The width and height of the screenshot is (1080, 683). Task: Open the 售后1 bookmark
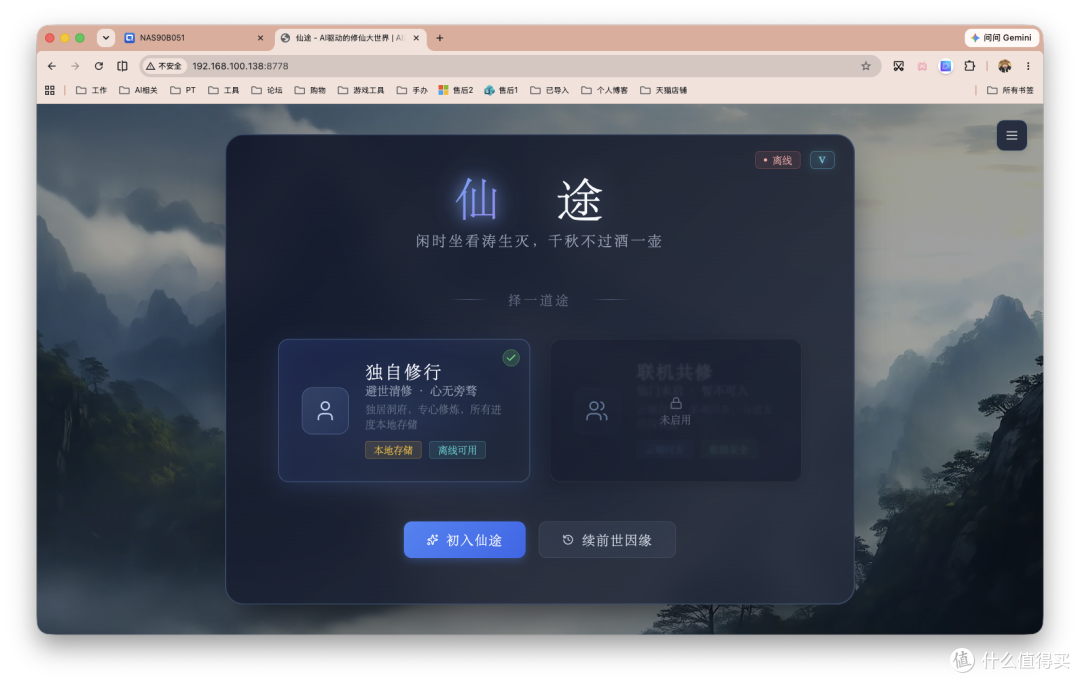(501, 90)
